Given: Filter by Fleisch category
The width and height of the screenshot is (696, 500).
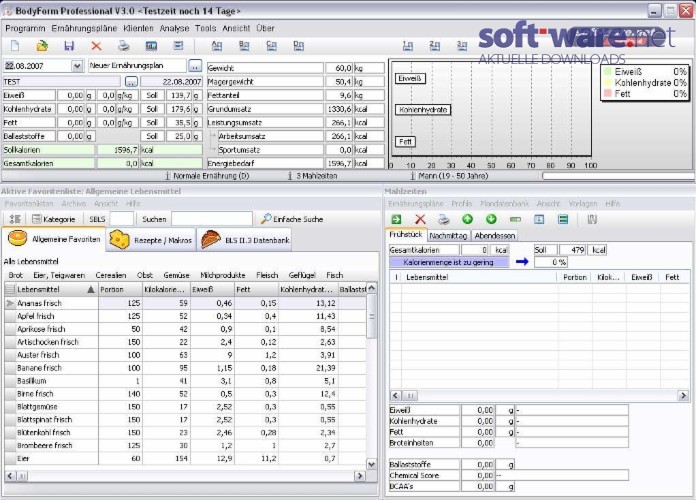Looking at the screenshot, I should (267, 275).
